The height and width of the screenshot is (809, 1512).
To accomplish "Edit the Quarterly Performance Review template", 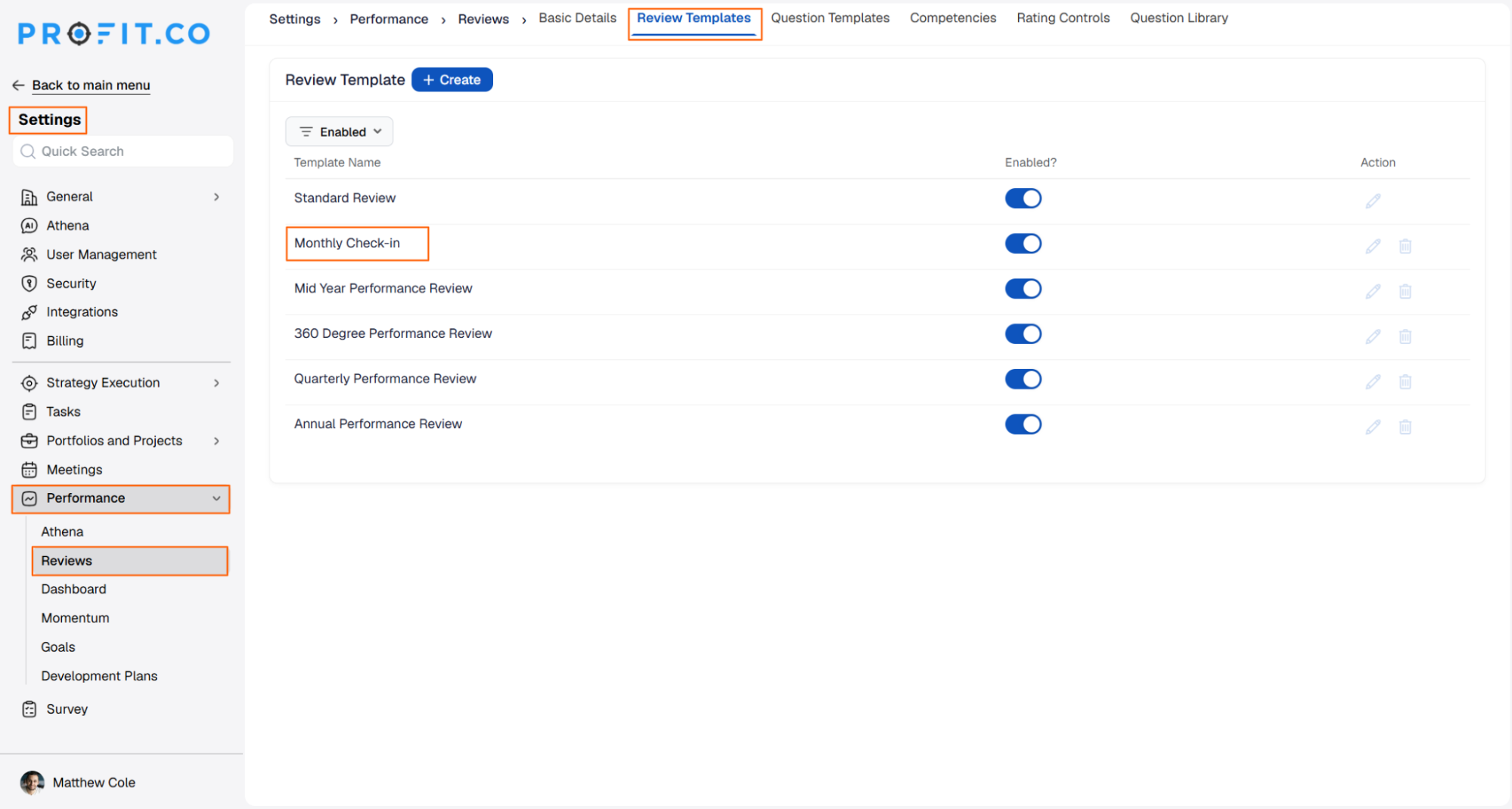I will pyautogui.click(x=1373, y=382).
